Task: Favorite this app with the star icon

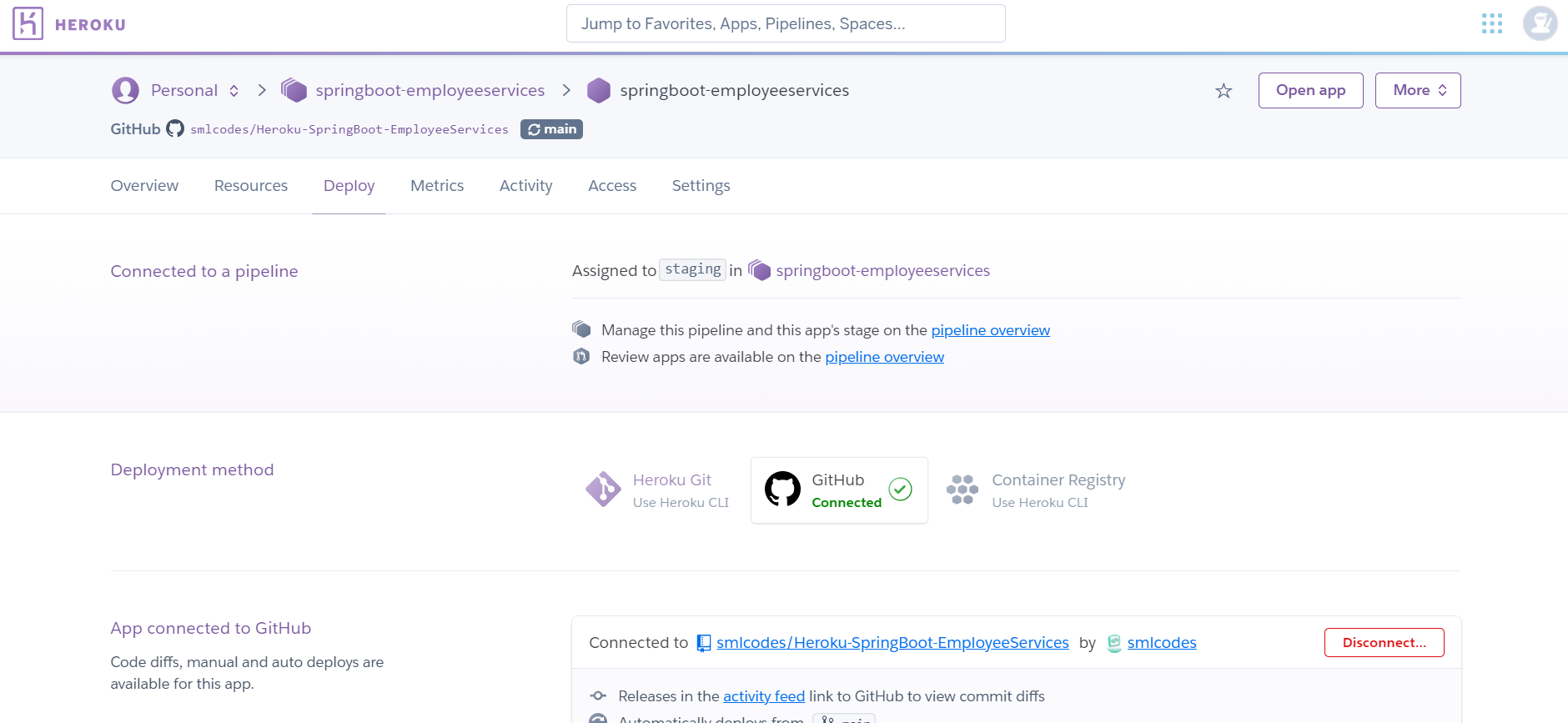Action: pos(1223,91)
